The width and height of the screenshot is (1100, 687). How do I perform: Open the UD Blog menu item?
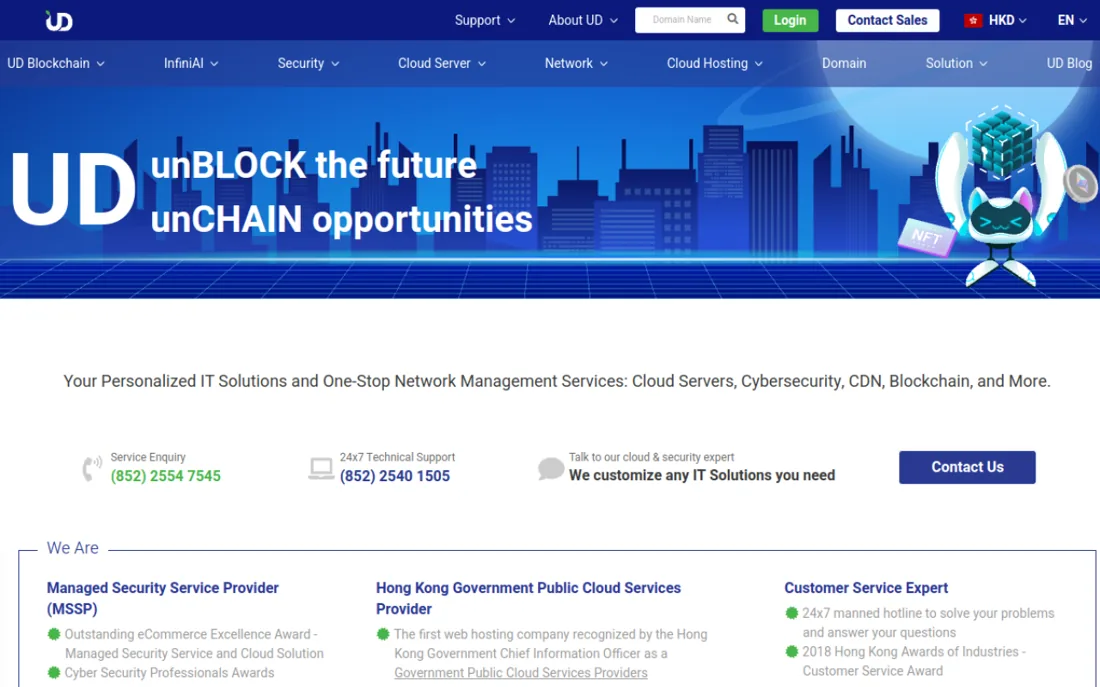[x=1069, y=63]
